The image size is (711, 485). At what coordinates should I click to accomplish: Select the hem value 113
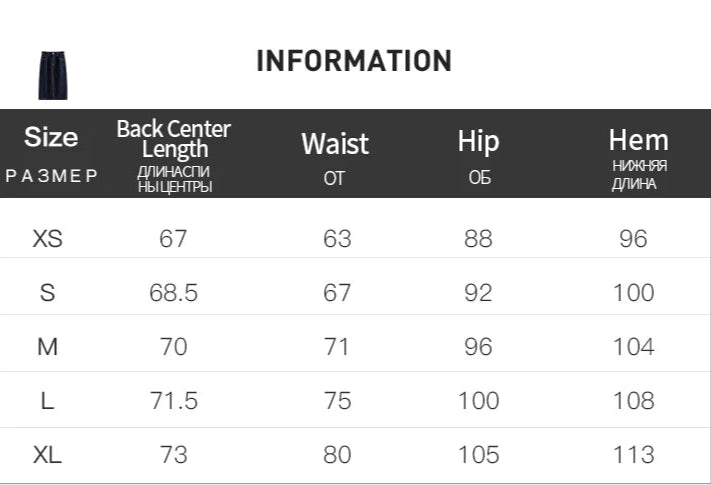pos(633,455)
